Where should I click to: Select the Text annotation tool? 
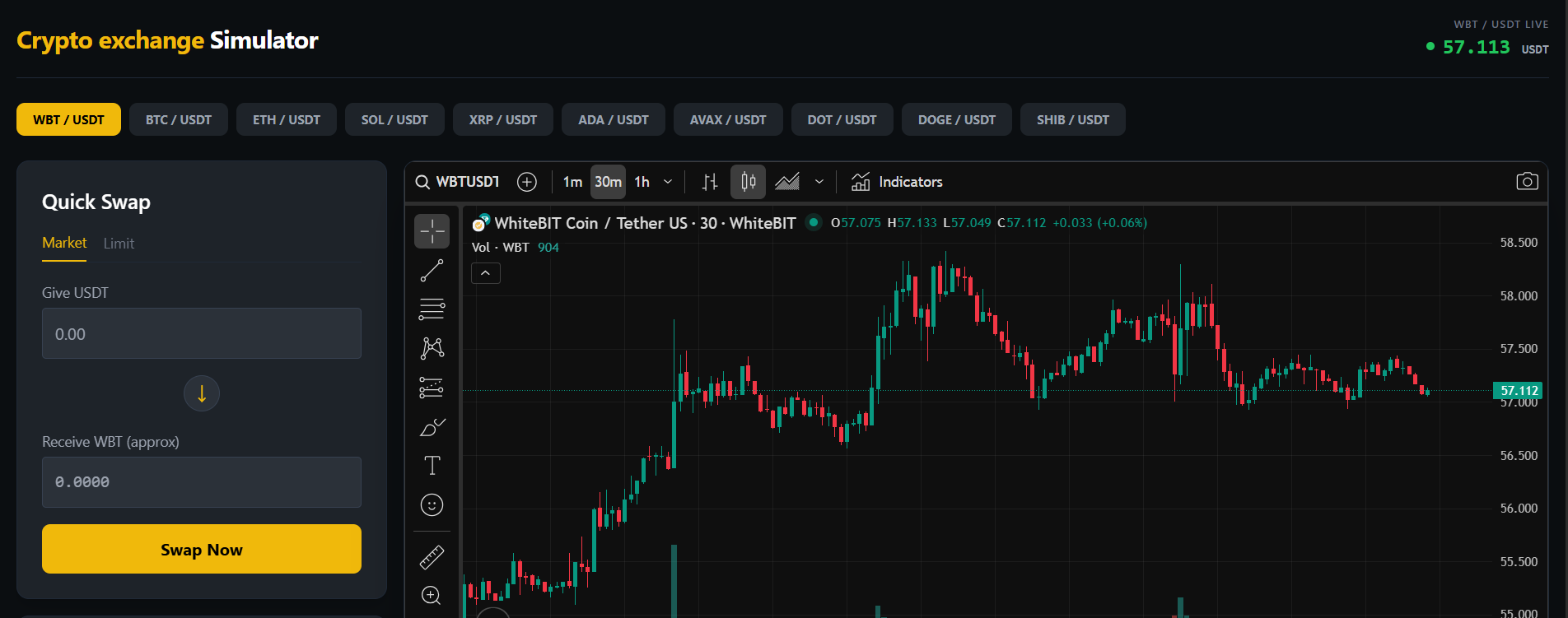432,465
